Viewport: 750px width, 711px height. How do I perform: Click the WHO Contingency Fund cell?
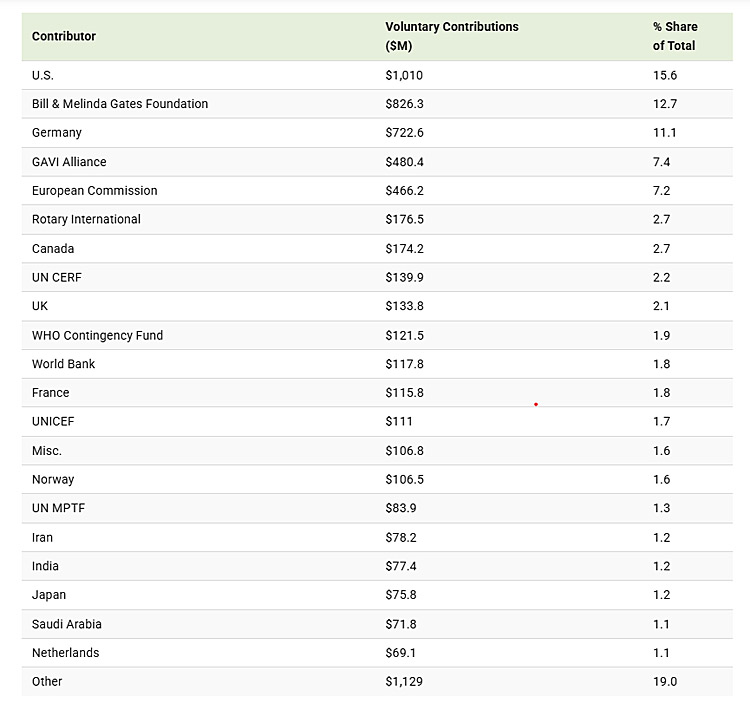point(97,335)
